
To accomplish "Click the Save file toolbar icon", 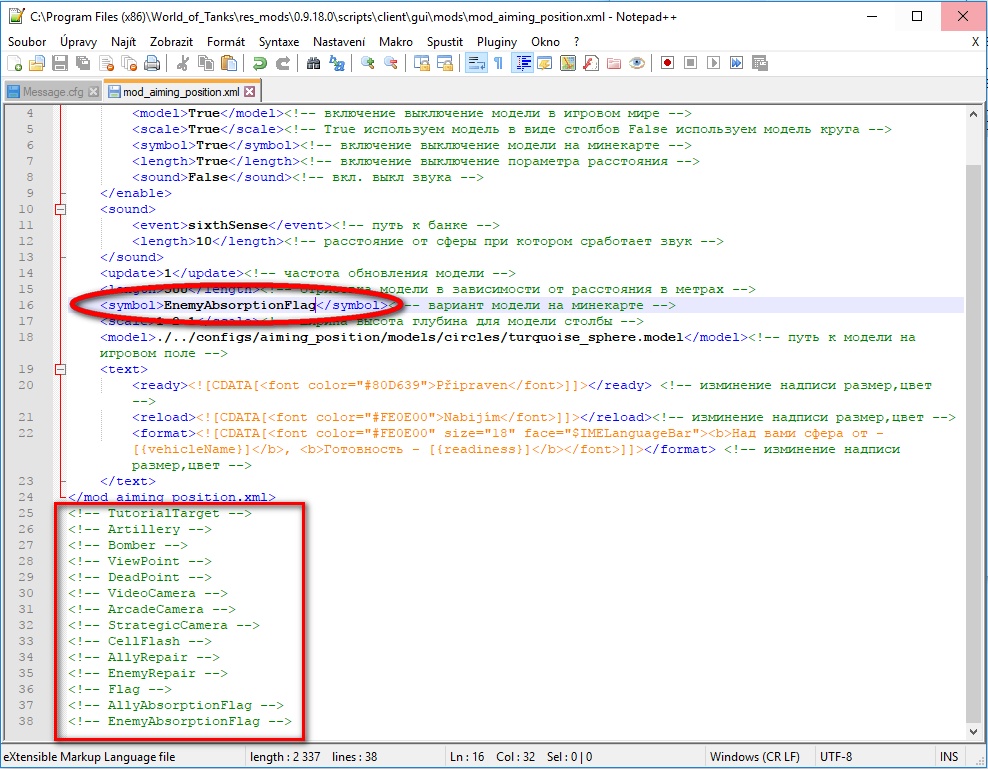I will click(x=59, y=63).
